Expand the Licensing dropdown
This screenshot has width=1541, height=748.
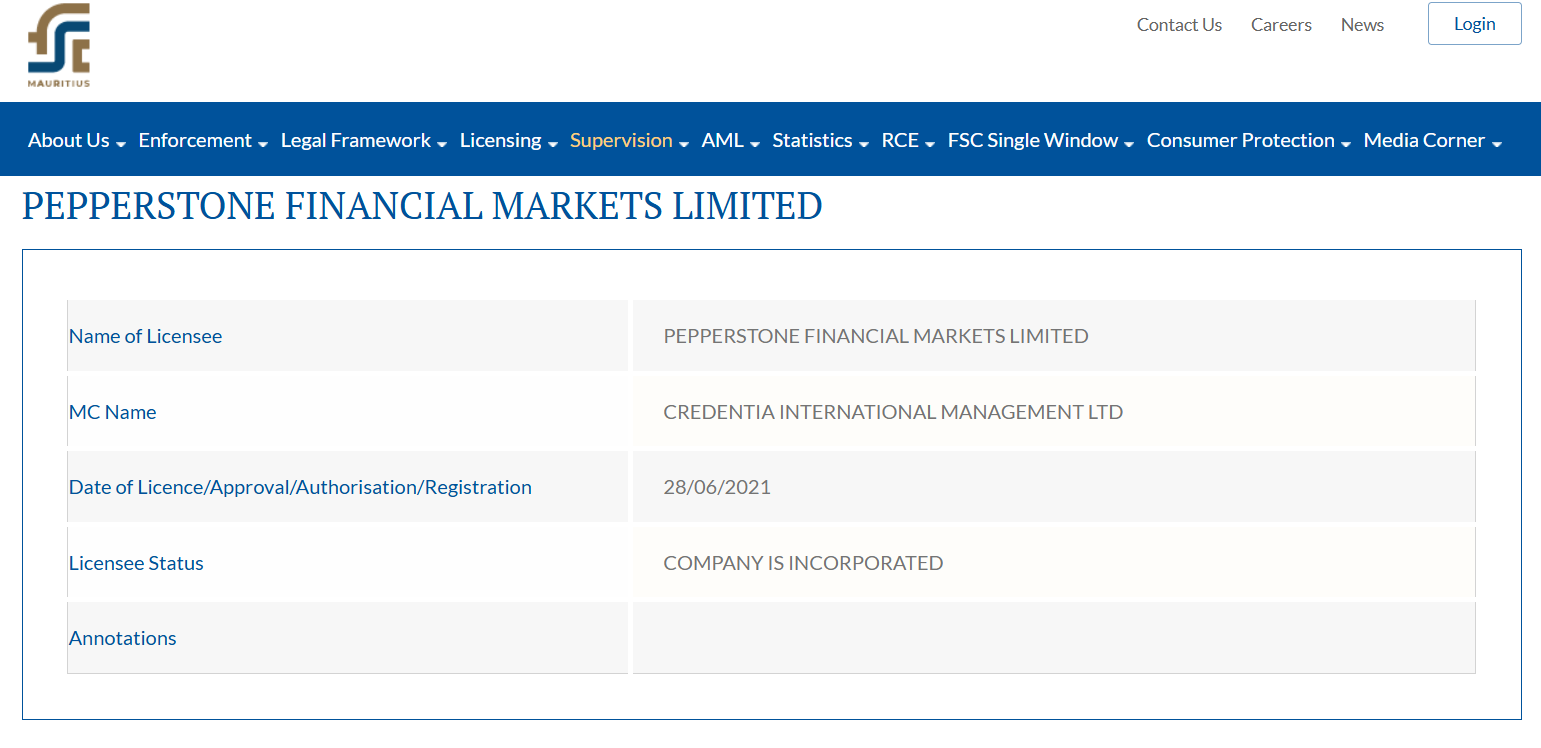(x=508, y=141)
